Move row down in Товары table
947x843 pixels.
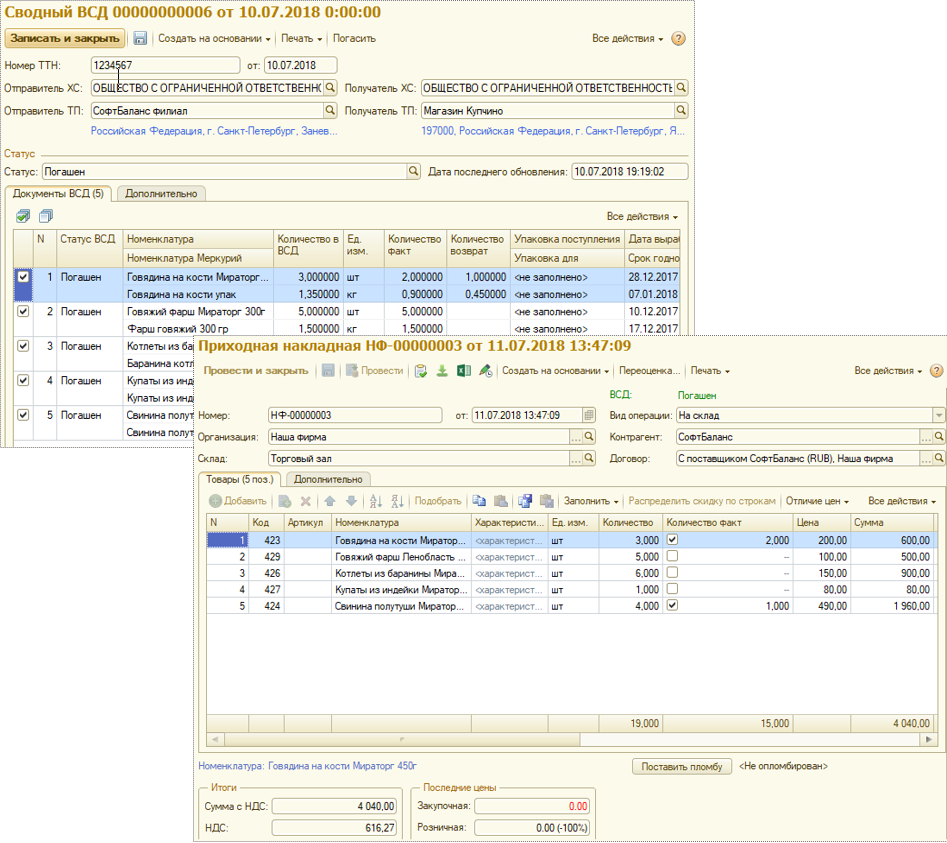tap(351, 501)
